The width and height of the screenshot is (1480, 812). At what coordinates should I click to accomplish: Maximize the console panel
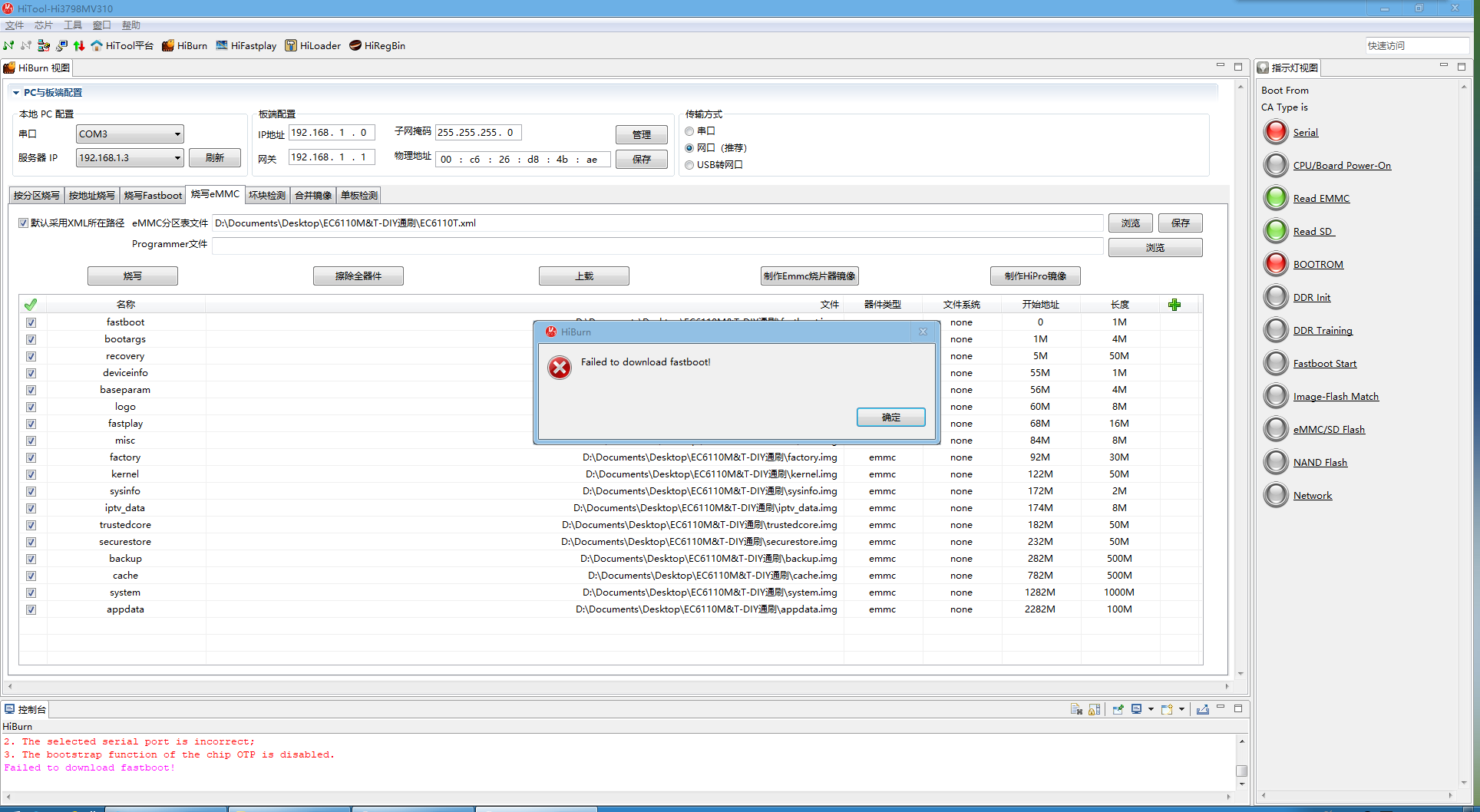pos(1238,708)
